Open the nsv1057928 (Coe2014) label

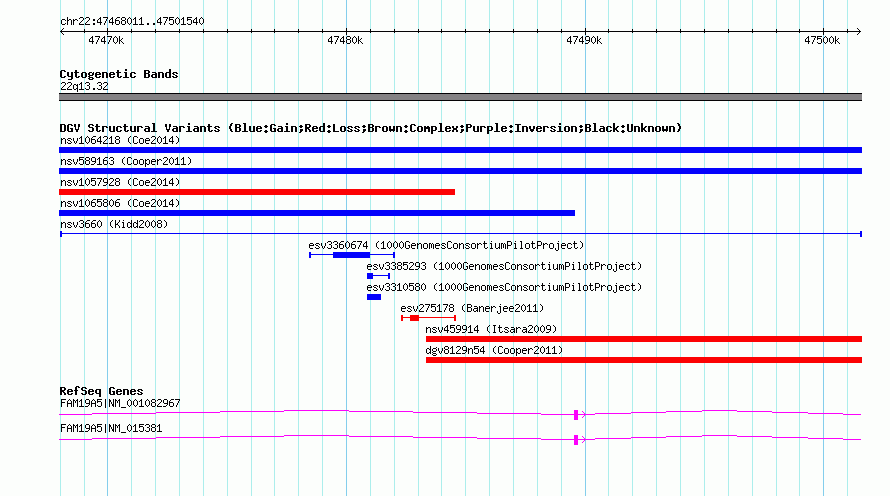pos(120,182)
